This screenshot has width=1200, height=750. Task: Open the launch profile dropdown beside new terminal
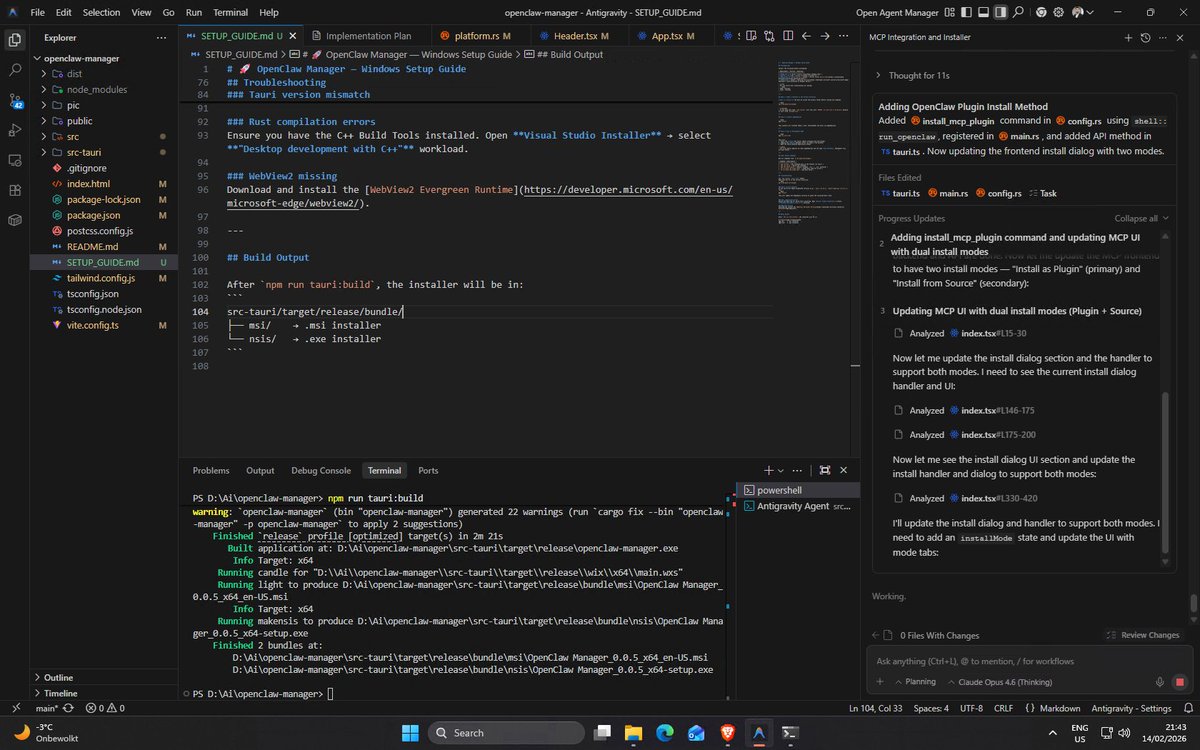tap(783, 470)
